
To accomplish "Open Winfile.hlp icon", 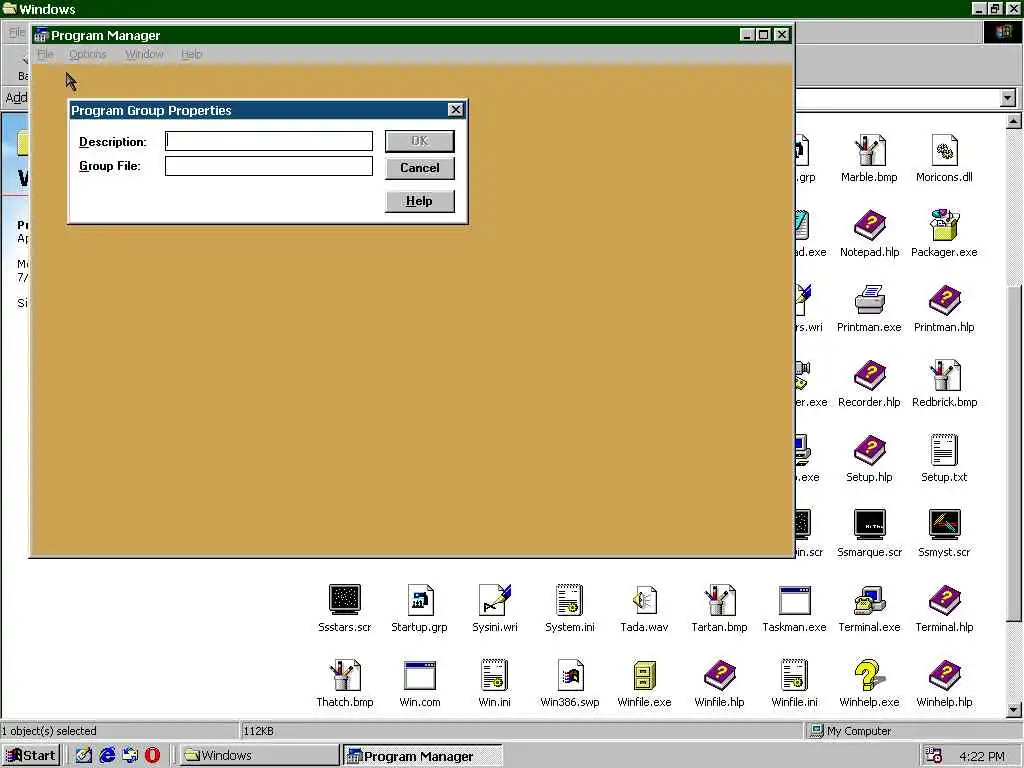I will pyautogui.click(x=719, y=675).
